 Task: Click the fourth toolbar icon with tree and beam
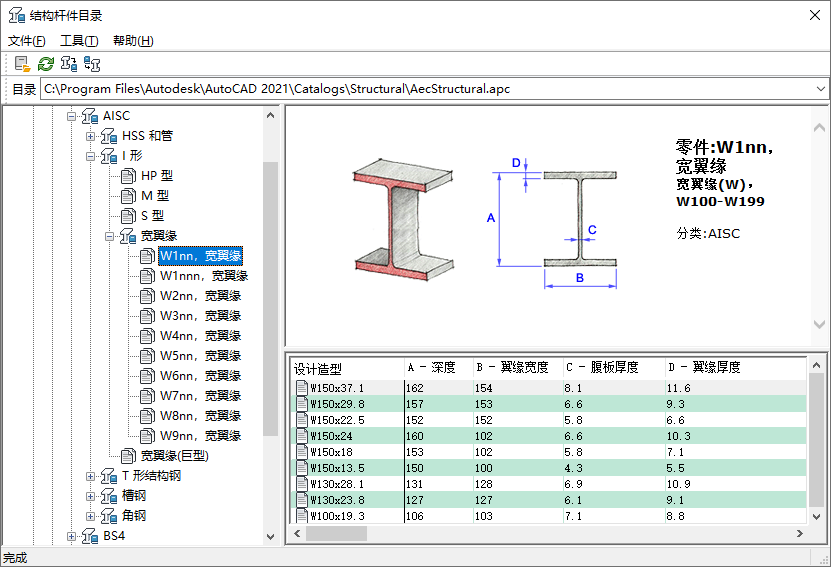[92, 64]
